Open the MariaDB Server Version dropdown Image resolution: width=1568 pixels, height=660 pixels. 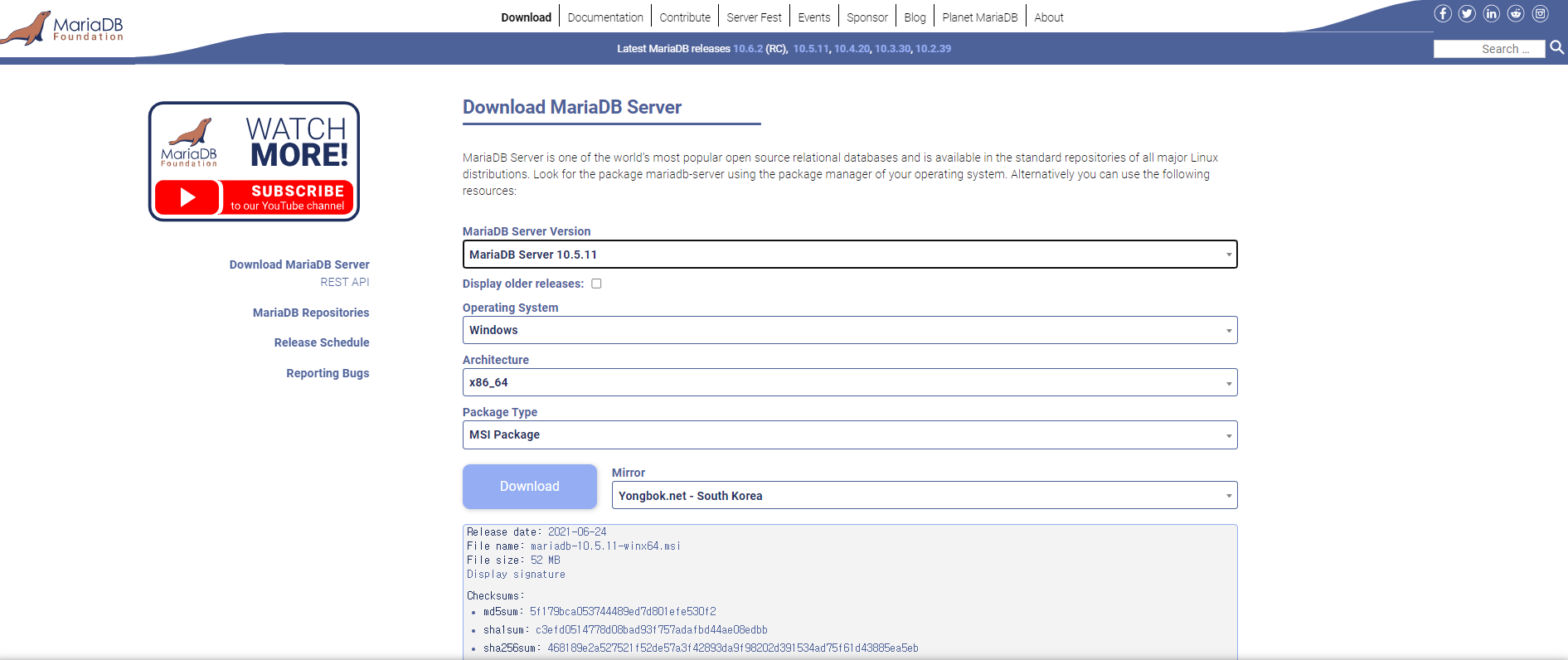(850, 255)
